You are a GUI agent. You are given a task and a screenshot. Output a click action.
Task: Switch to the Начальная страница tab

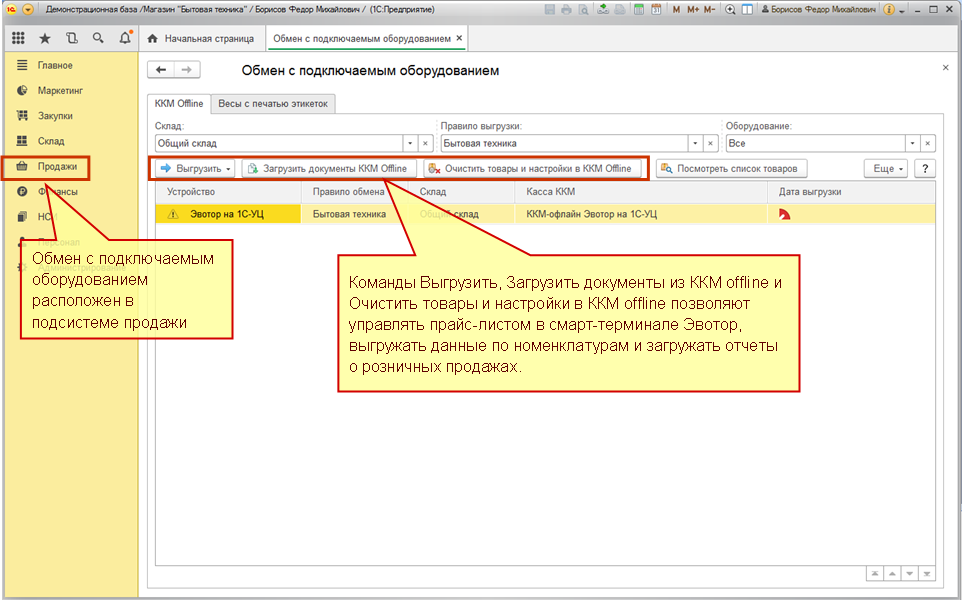coord(202,38)
